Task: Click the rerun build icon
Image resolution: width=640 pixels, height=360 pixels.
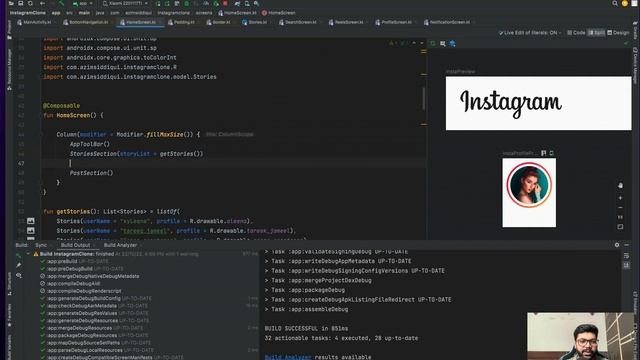Action: coord(18,255)
